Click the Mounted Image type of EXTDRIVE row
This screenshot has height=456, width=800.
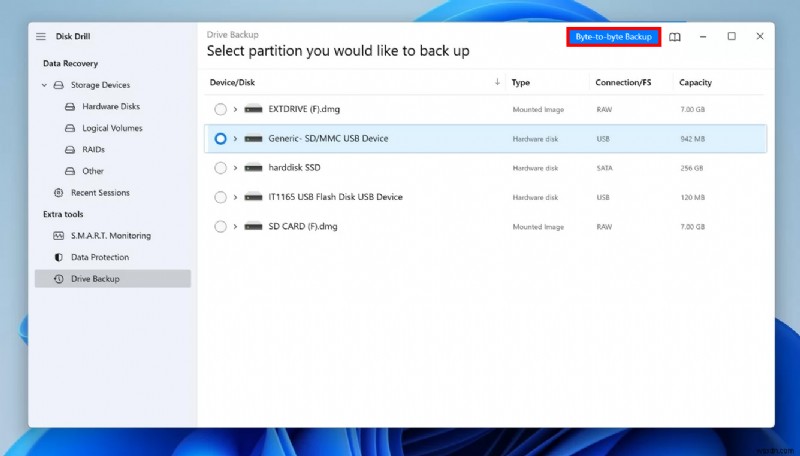pos(538,110)
